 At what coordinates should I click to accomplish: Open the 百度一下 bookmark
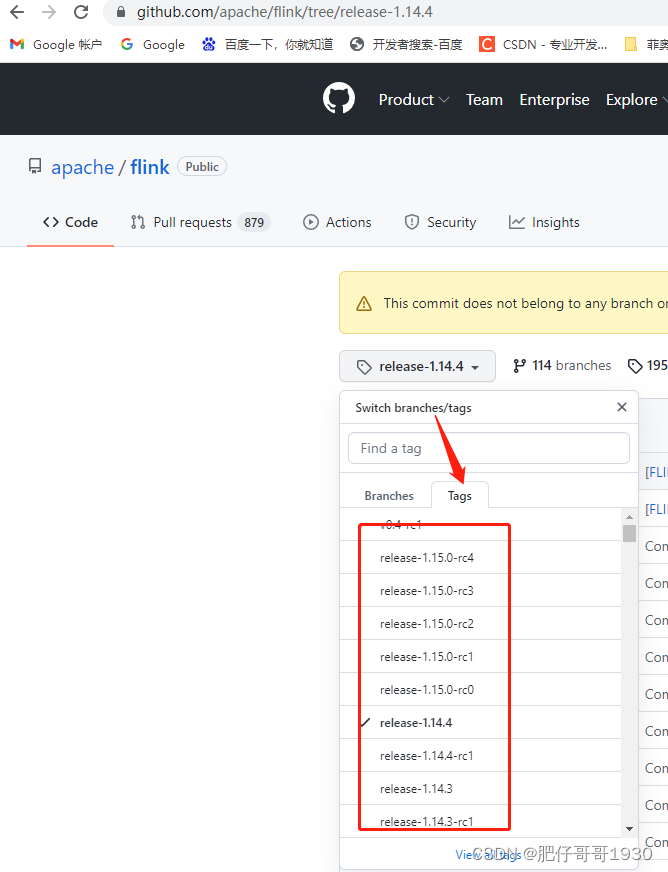[268, 44]
